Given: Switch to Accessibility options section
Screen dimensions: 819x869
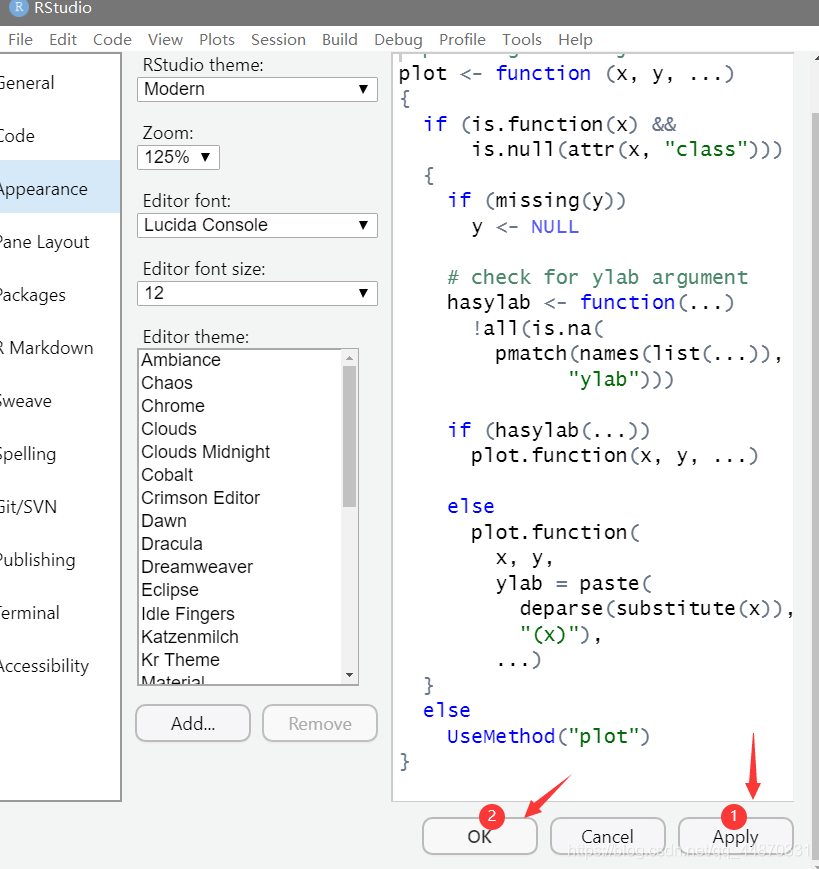Looking at the screenshot, I should coord(59,666).
